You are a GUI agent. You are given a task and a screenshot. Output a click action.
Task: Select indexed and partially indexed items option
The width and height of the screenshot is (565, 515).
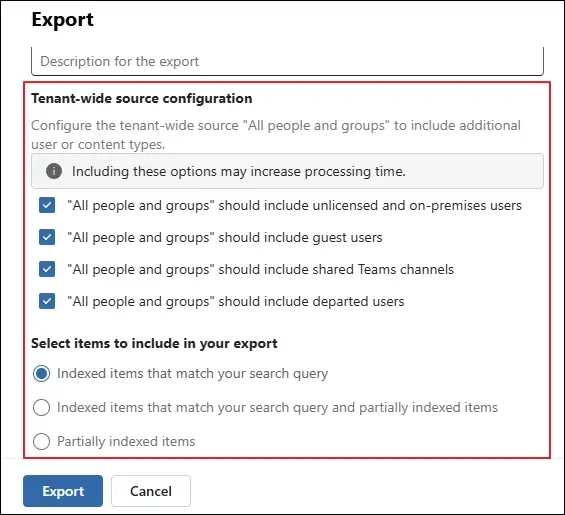(x=41, y=408)
